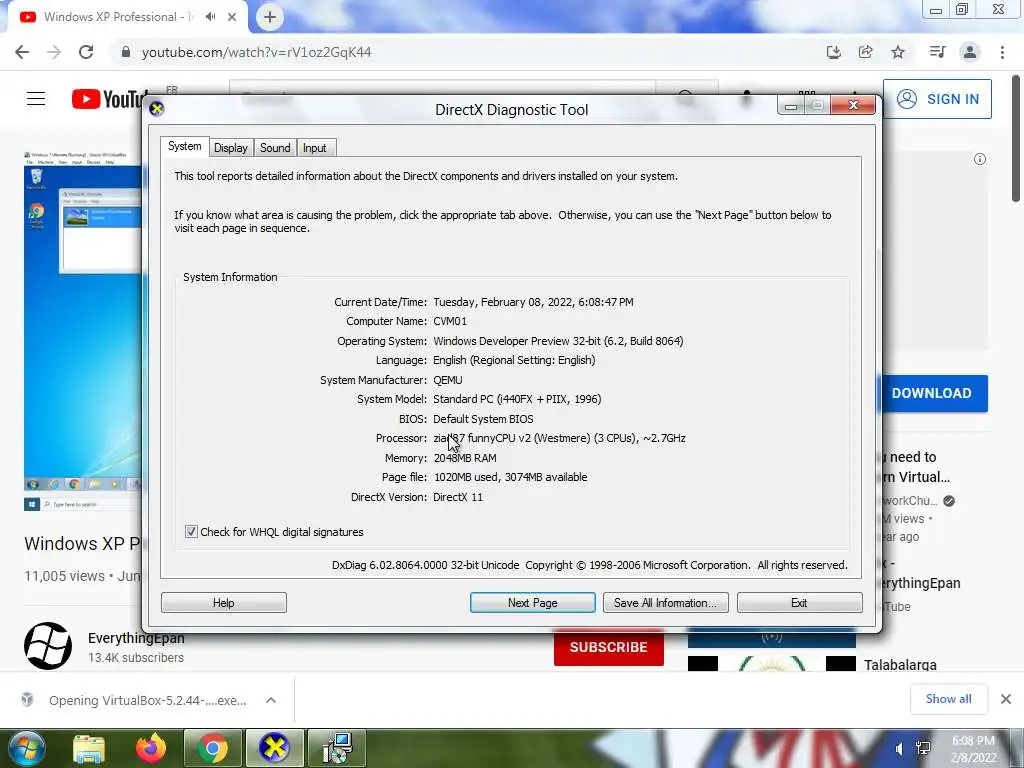The image size is (1024, 768).
Task: Open the Chrome three-dot menu
Action: pyautogui.click(x=1002, y=52)
